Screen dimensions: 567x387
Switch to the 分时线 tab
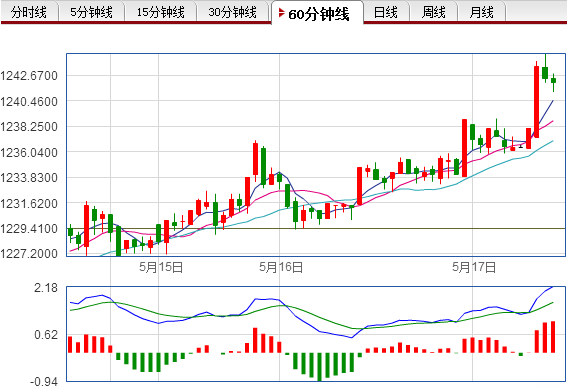click(29, 12)
